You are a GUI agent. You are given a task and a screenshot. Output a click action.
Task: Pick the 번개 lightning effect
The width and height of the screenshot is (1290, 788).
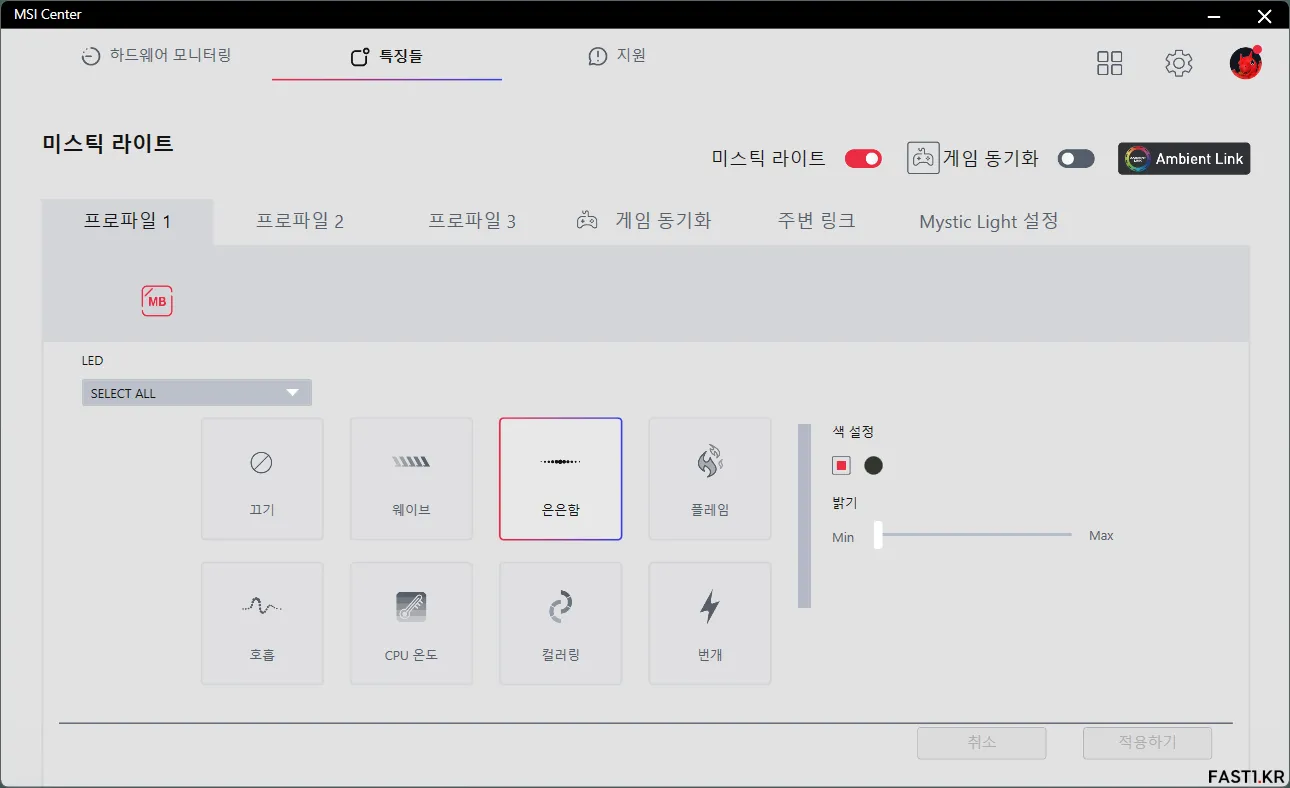[710, 623]
